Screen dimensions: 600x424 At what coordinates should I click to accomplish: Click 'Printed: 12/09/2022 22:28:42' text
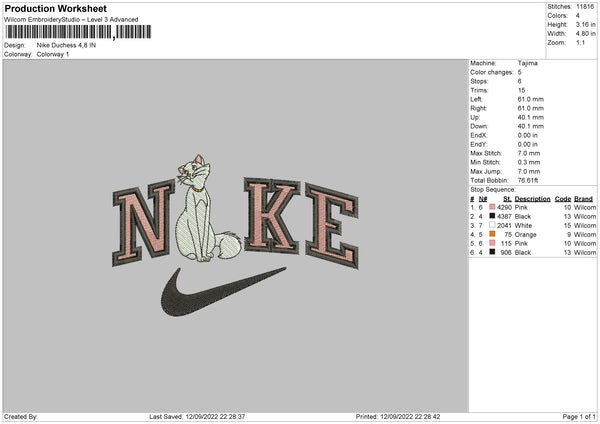pyautogui.click(x=398, y=417)
